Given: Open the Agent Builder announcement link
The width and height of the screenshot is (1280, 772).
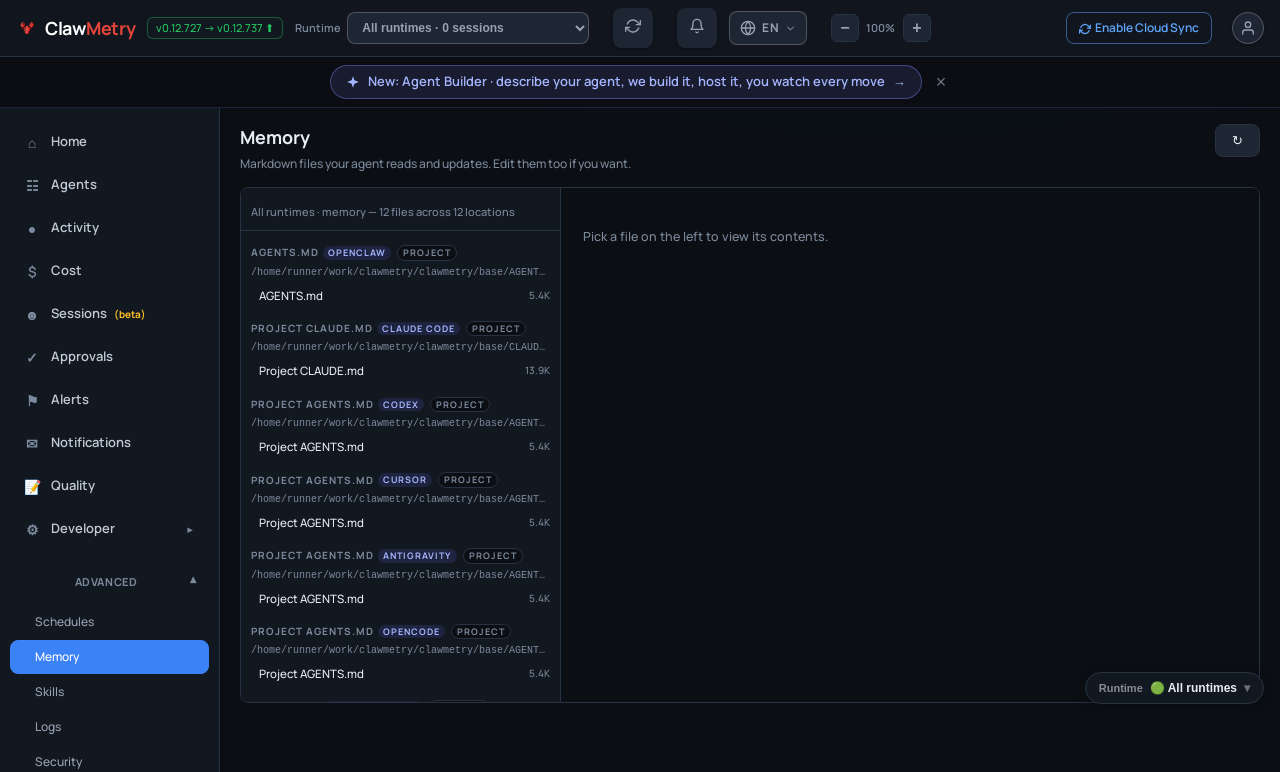Looking at the screenshot, I should point(626,82).
